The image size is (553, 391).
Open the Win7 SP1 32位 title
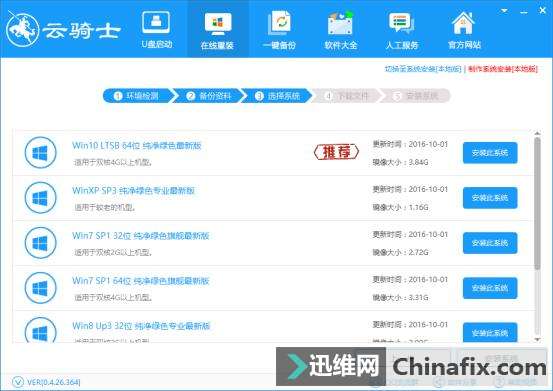click(141, 236)
